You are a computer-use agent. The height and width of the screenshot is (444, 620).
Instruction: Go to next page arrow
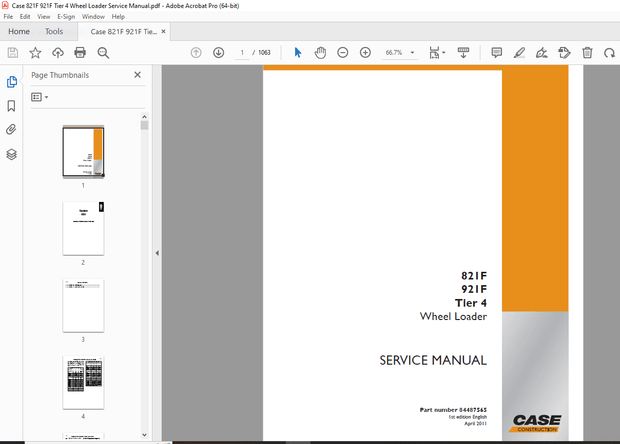[x=219, y=53]
